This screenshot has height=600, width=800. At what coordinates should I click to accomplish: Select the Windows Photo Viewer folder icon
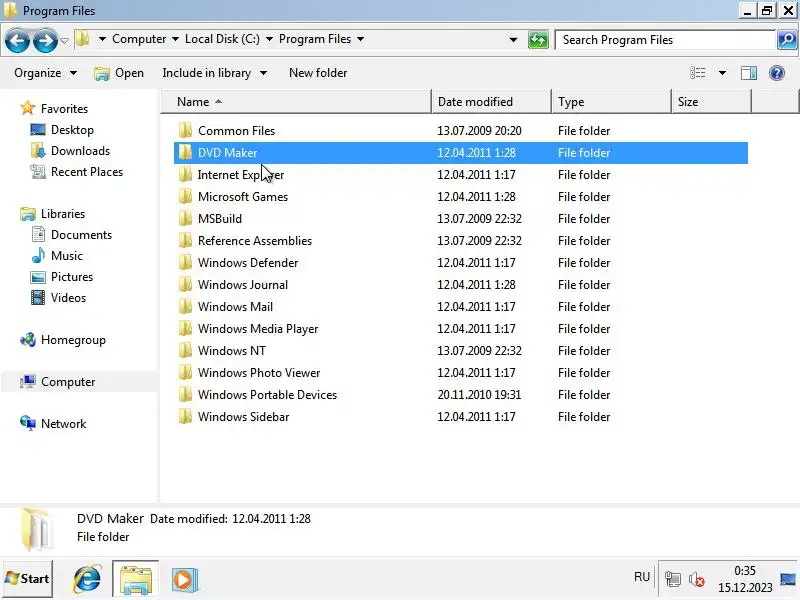[x=185, y=372]
